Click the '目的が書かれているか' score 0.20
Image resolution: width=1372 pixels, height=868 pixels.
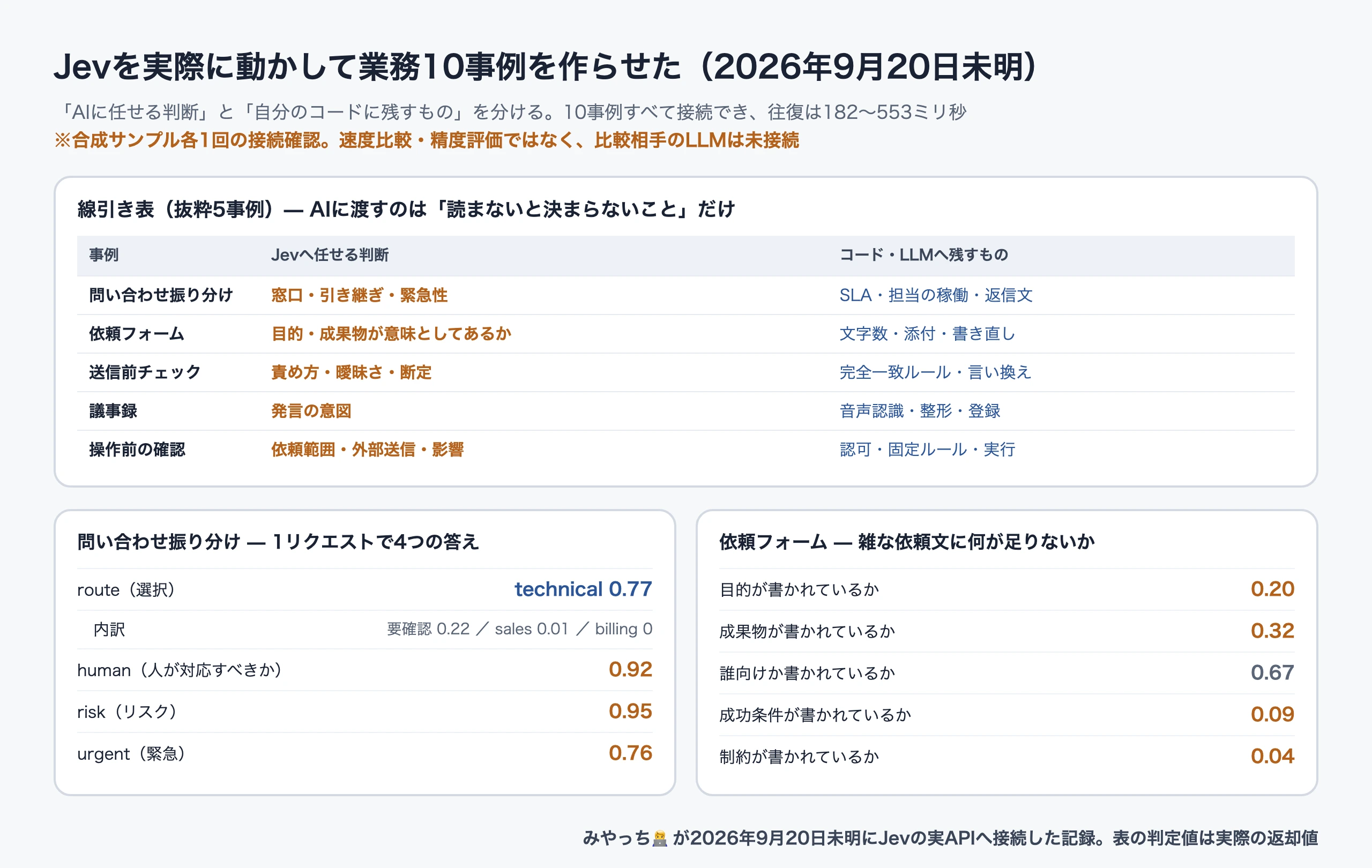[1272, 589]
